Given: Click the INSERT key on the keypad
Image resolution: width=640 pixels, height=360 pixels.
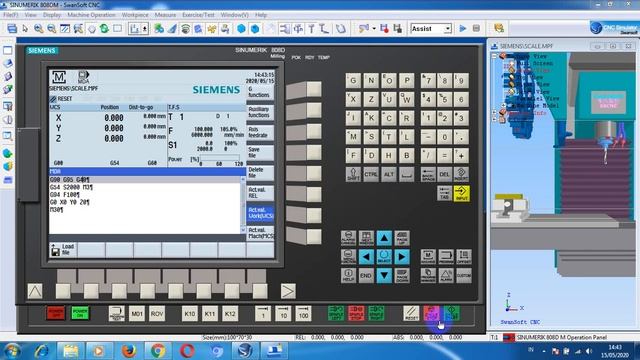Looking at the screenshot, I should (461, 174).
